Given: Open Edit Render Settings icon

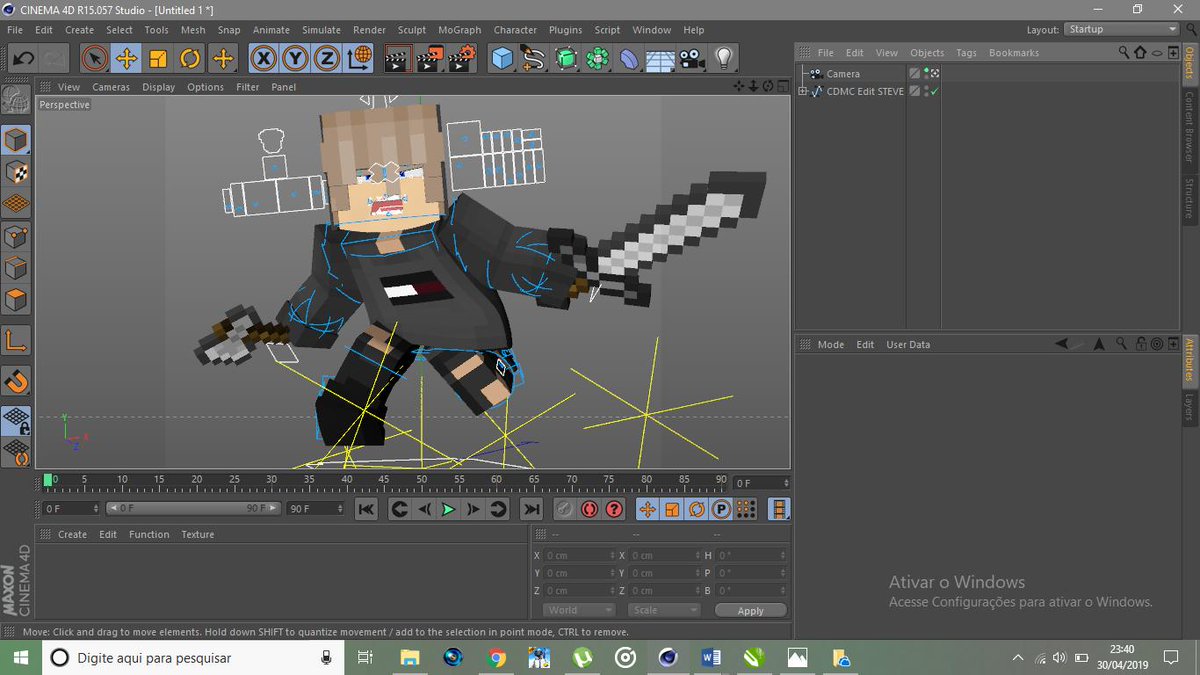Looking at the screenshot, I should point(461,59).
